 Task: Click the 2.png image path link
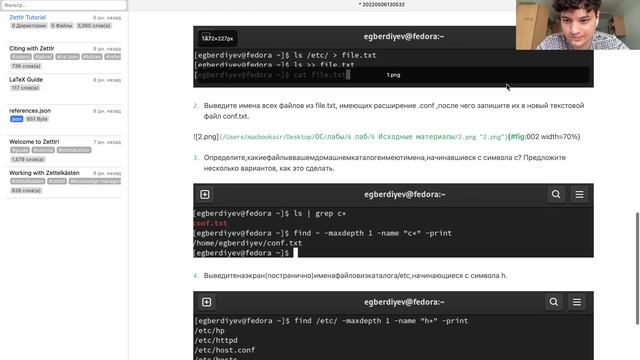tap(363, 137)
